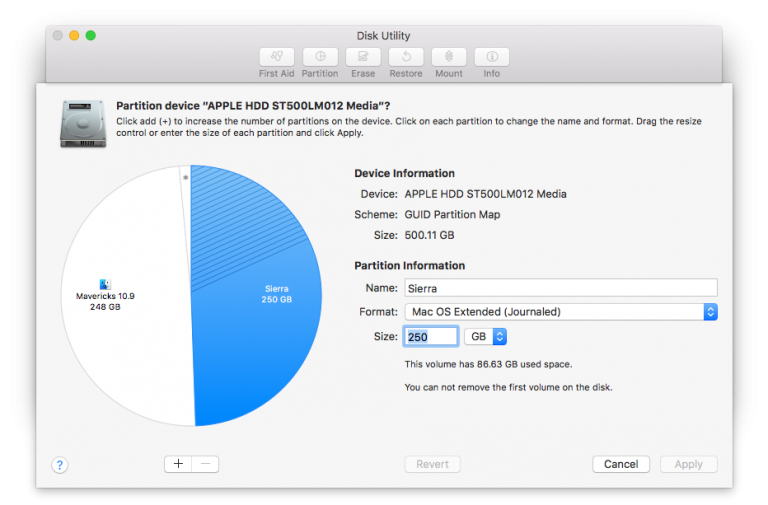Click the Device Information heading
The height and width of the screenshot is (505, 768).
[x=405, y=173]
